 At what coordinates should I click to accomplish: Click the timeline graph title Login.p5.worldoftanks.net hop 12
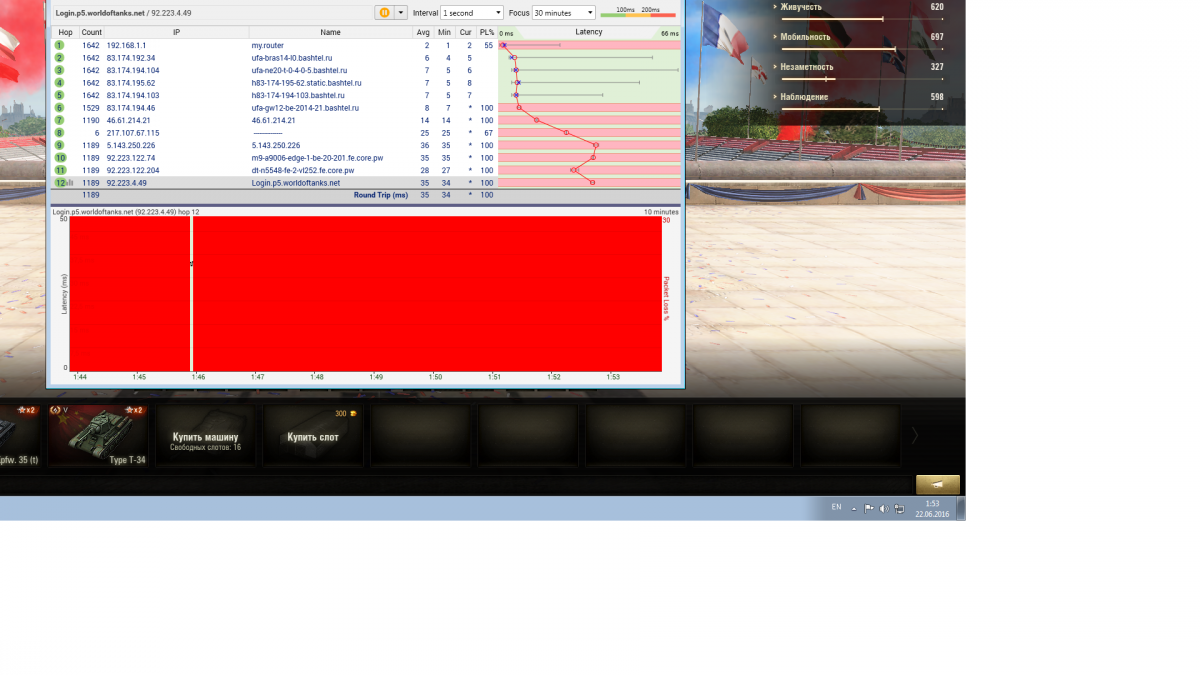coord(125,212)
